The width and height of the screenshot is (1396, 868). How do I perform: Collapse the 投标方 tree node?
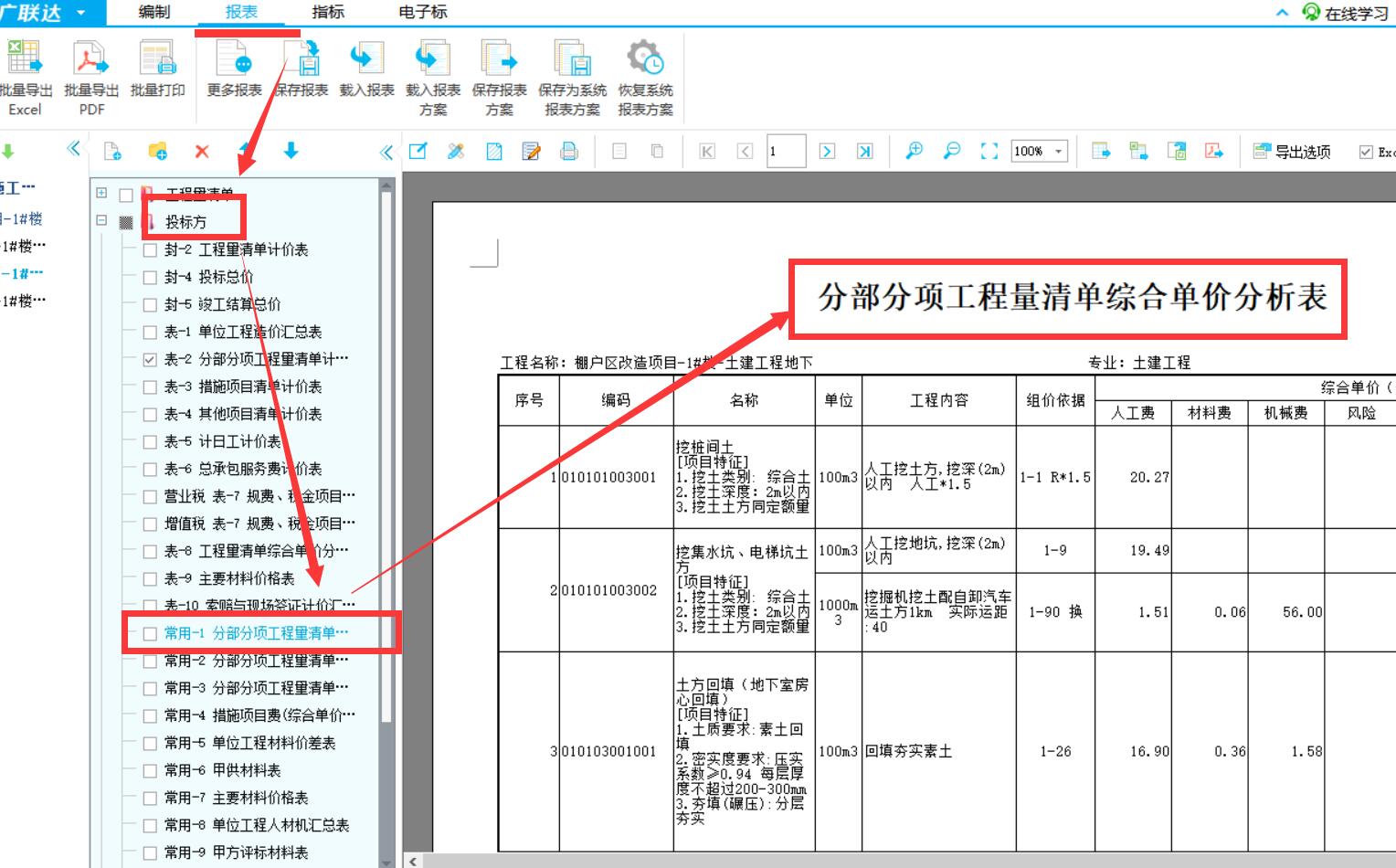click(101, 220)
